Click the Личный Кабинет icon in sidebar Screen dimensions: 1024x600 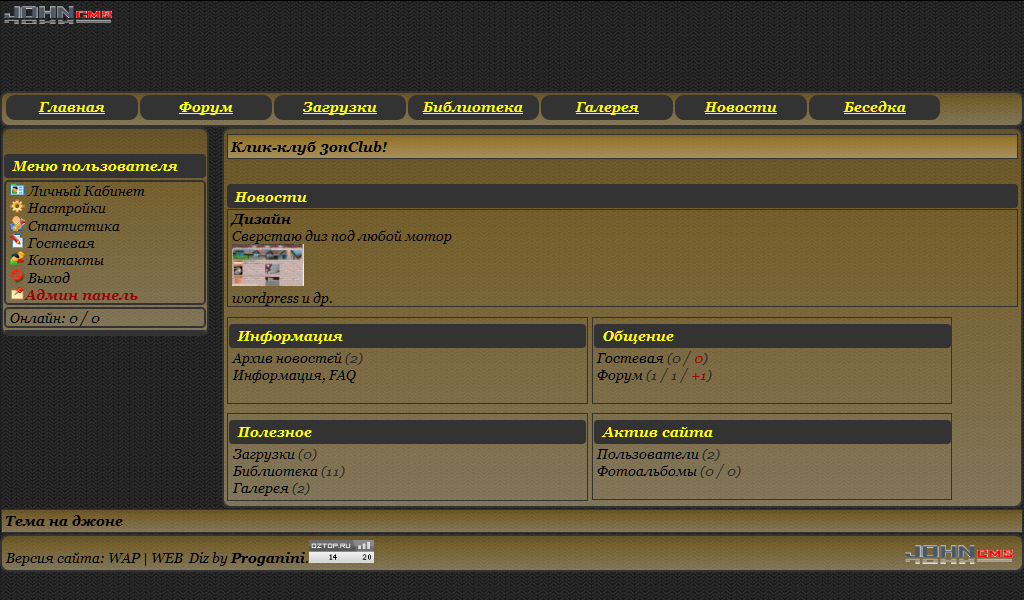click(17, 190)
